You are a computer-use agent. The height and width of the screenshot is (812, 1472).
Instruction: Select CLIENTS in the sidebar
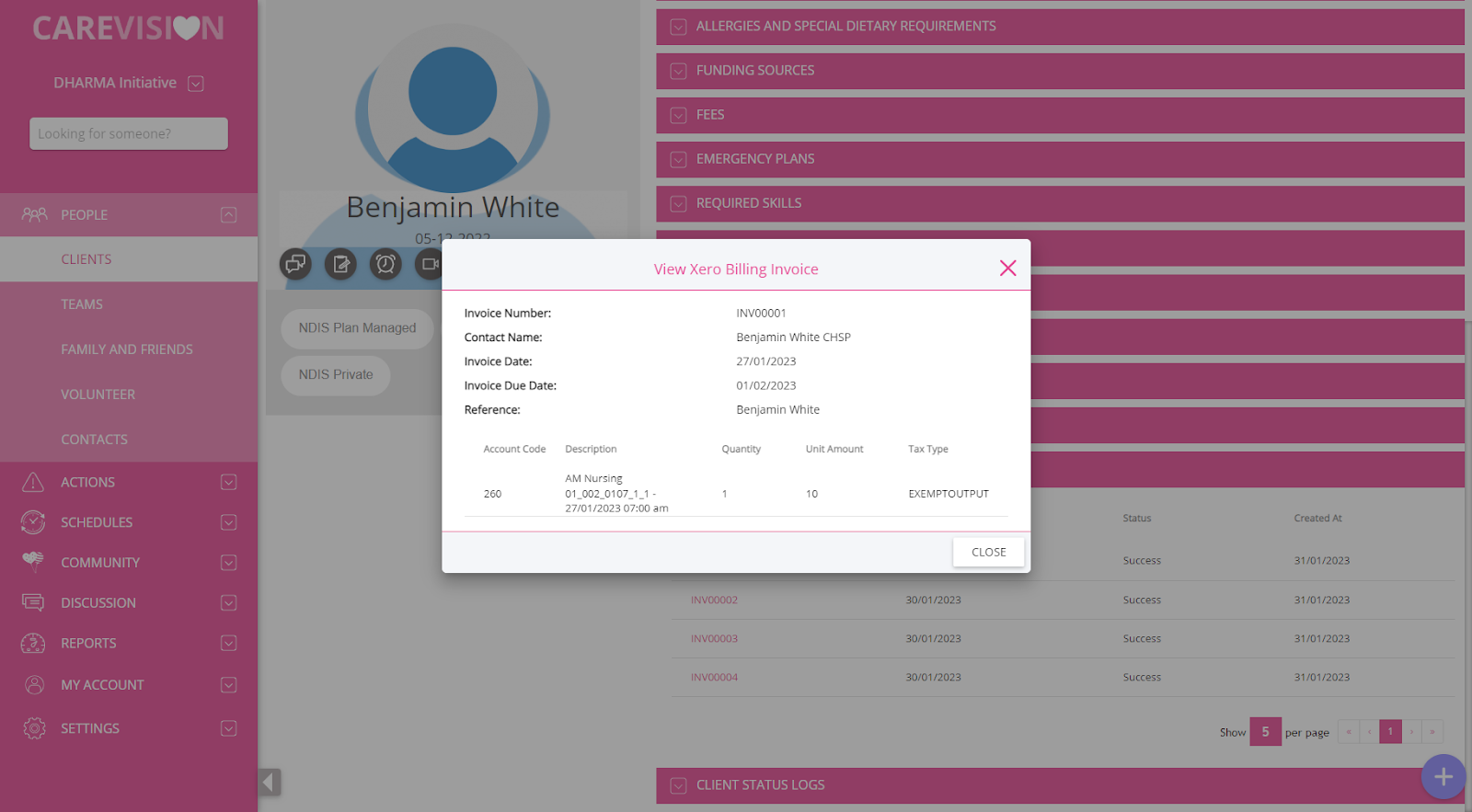coord(129,259)
